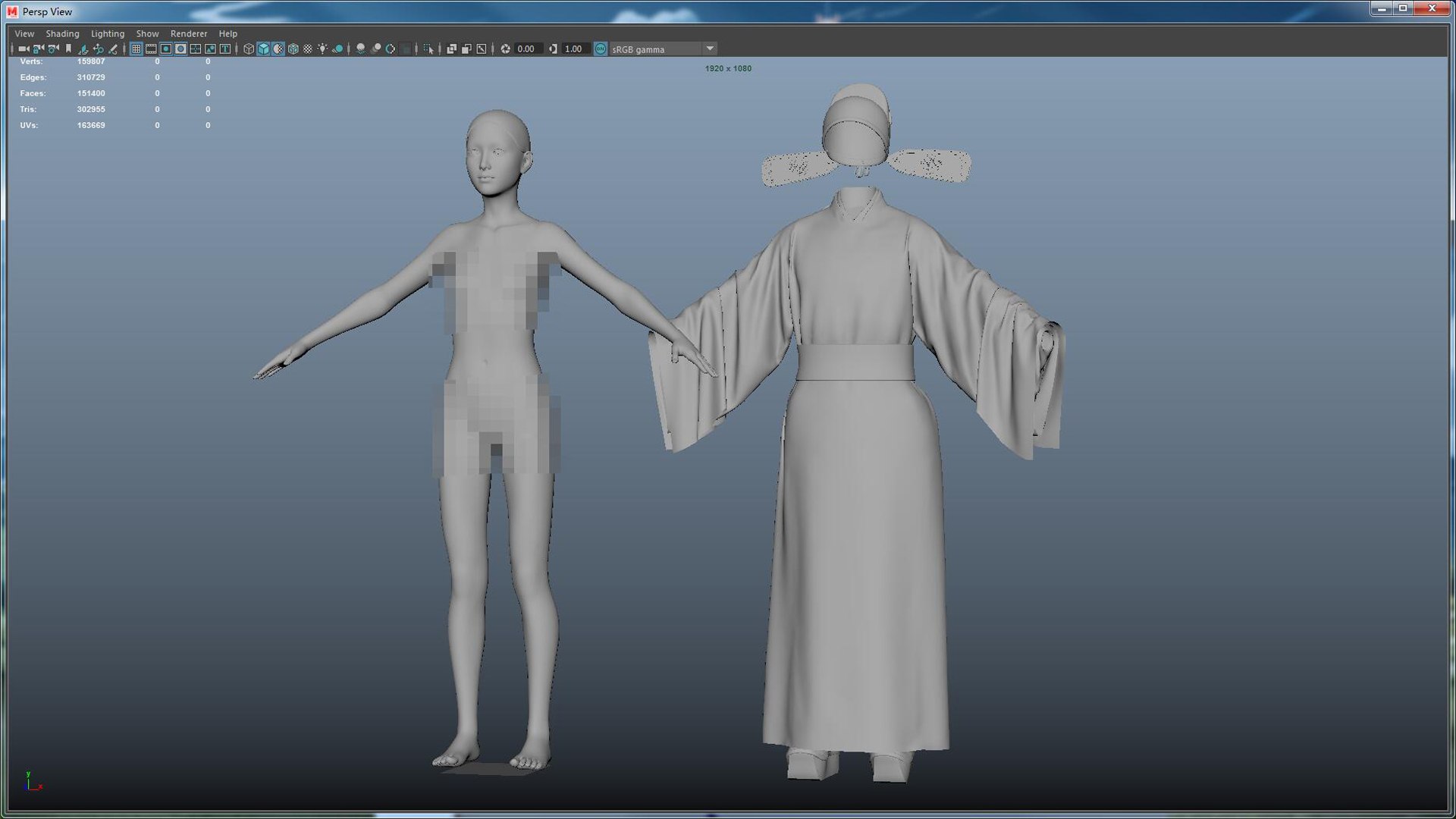
Task: Click the Isolate Select icon
Action: click(x=428, y=49)
